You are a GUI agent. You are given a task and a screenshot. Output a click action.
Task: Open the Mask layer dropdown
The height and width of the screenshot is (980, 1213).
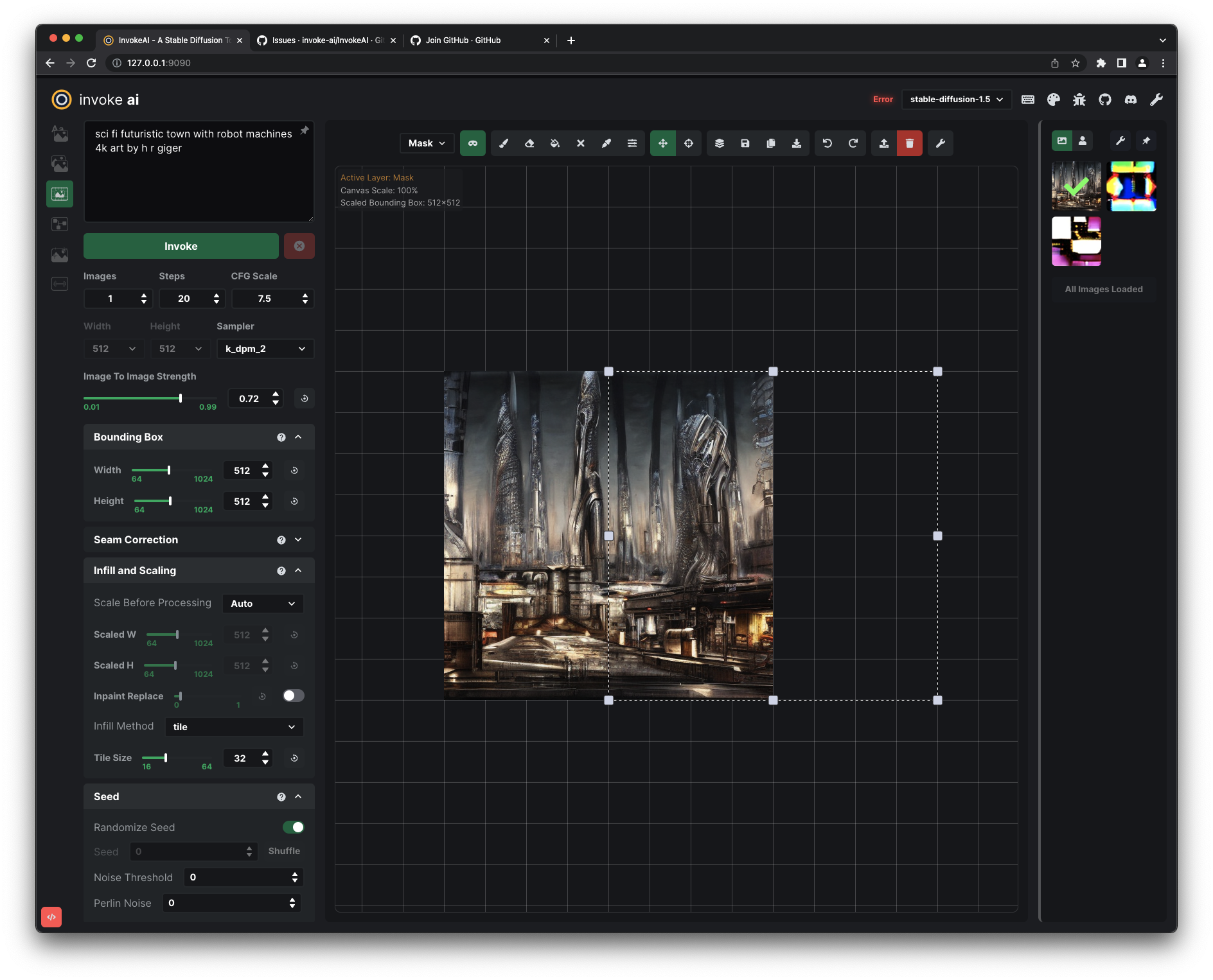pyautogui.click(x=427, y=143)
